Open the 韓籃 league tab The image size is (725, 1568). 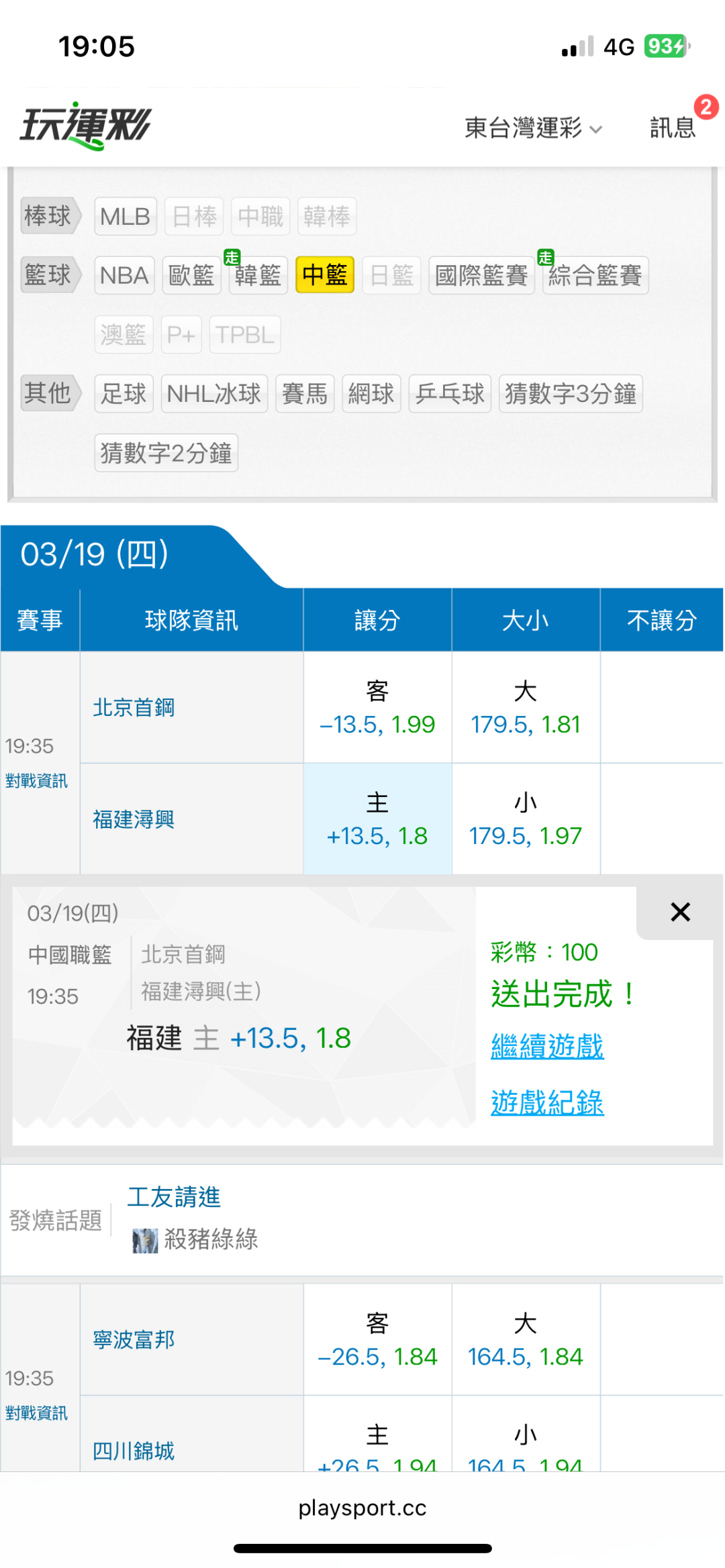click(x=258, y=275)
